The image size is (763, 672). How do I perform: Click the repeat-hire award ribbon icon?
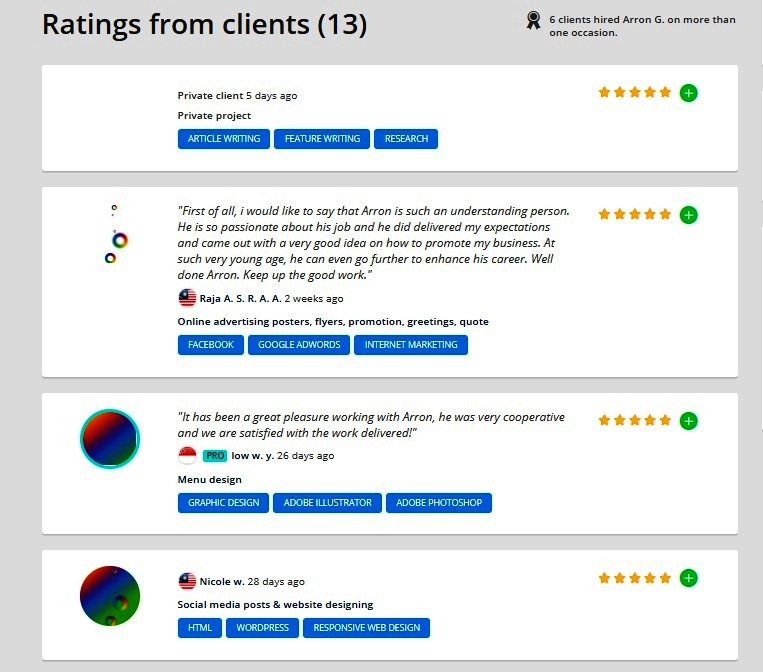point(534,20)
